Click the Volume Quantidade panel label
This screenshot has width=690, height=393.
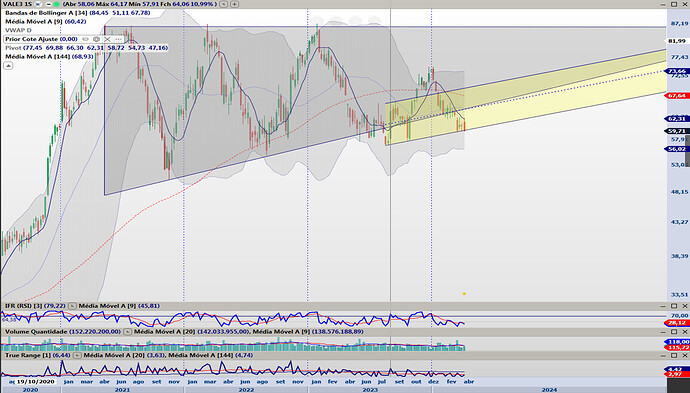click(x=36, y=331)
